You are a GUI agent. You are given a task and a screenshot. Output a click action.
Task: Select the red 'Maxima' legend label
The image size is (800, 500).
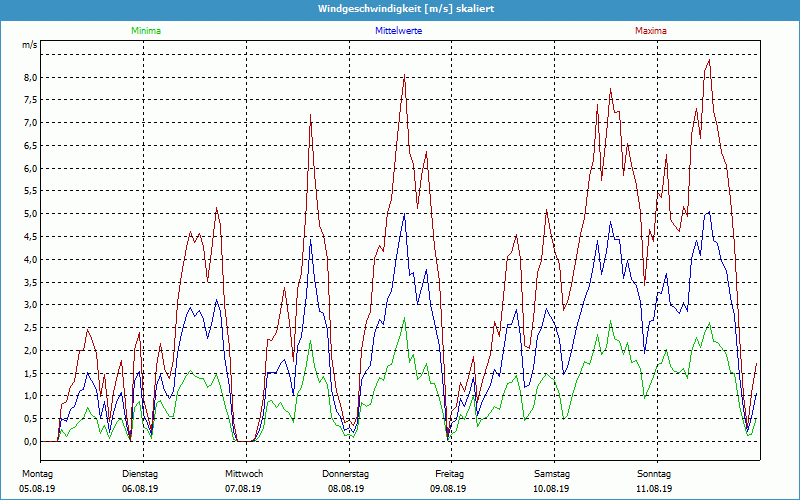(651, 31)
